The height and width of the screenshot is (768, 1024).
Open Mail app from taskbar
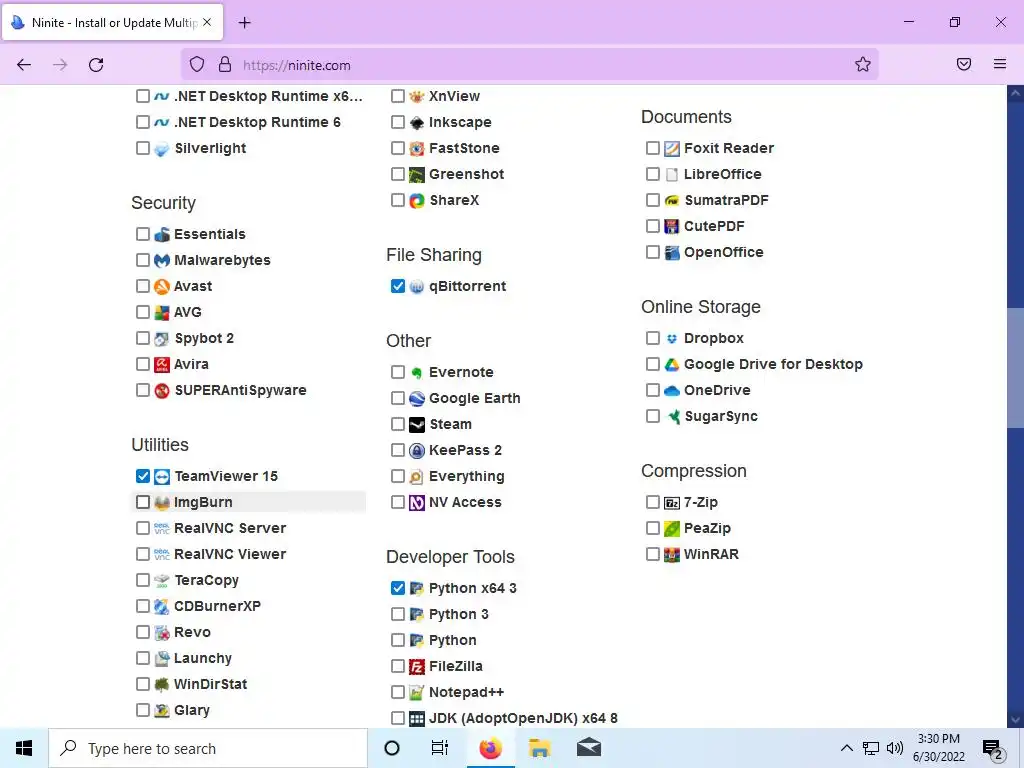(588, 748)
